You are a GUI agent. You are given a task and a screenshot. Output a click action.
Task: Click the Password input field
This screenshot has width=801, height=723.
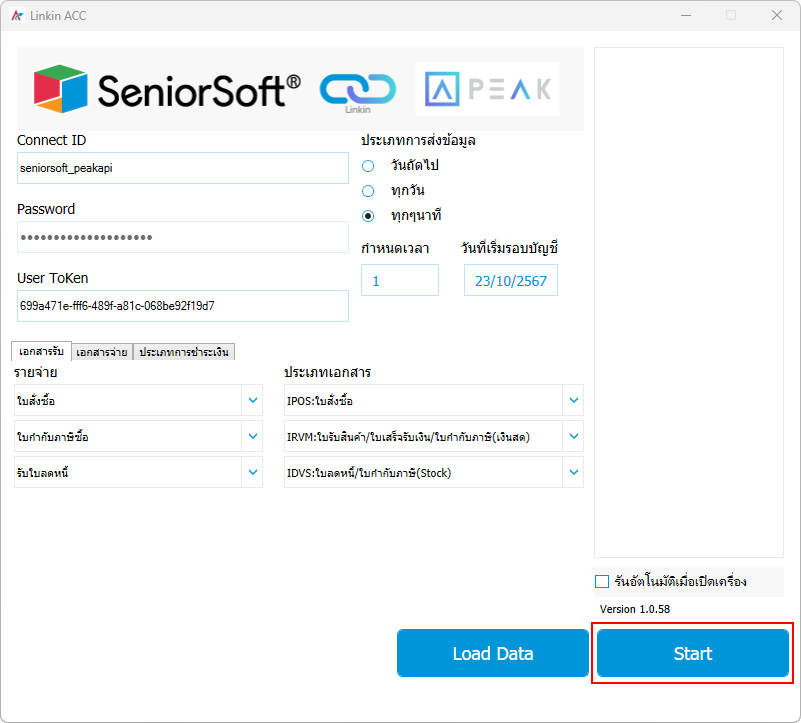(183, 237)
